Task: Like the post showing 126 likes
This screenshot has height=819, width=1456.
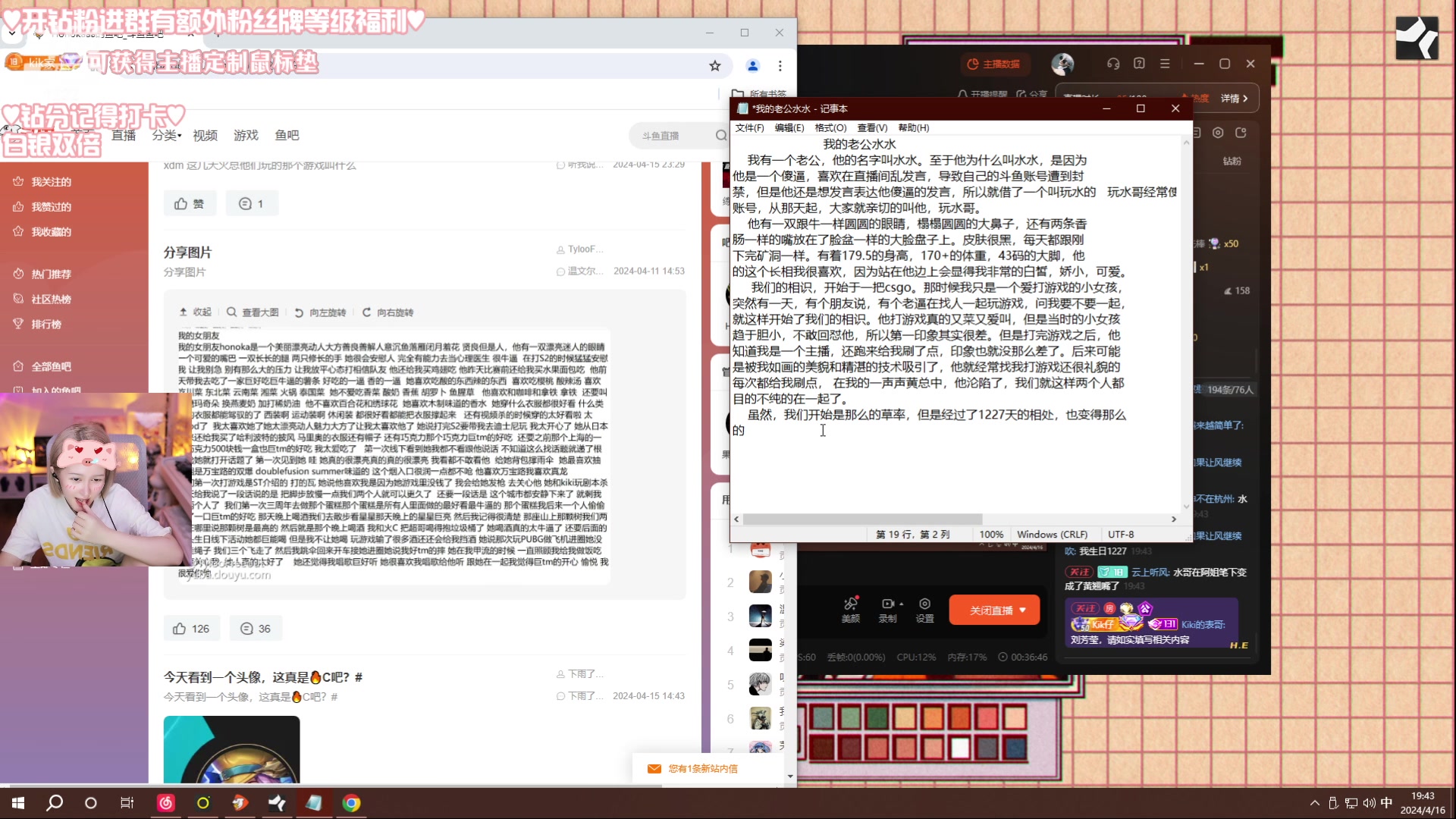Action: coord(191,628)
